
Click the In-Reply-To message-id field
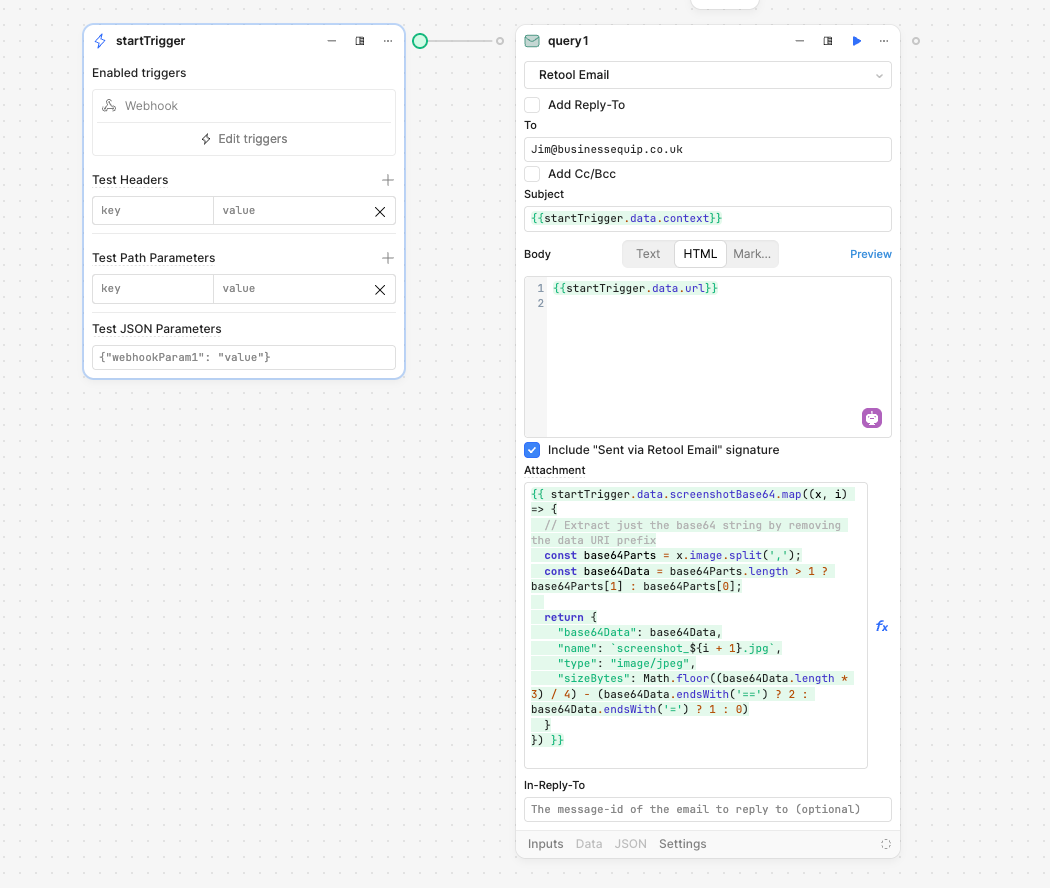point(707,809)
